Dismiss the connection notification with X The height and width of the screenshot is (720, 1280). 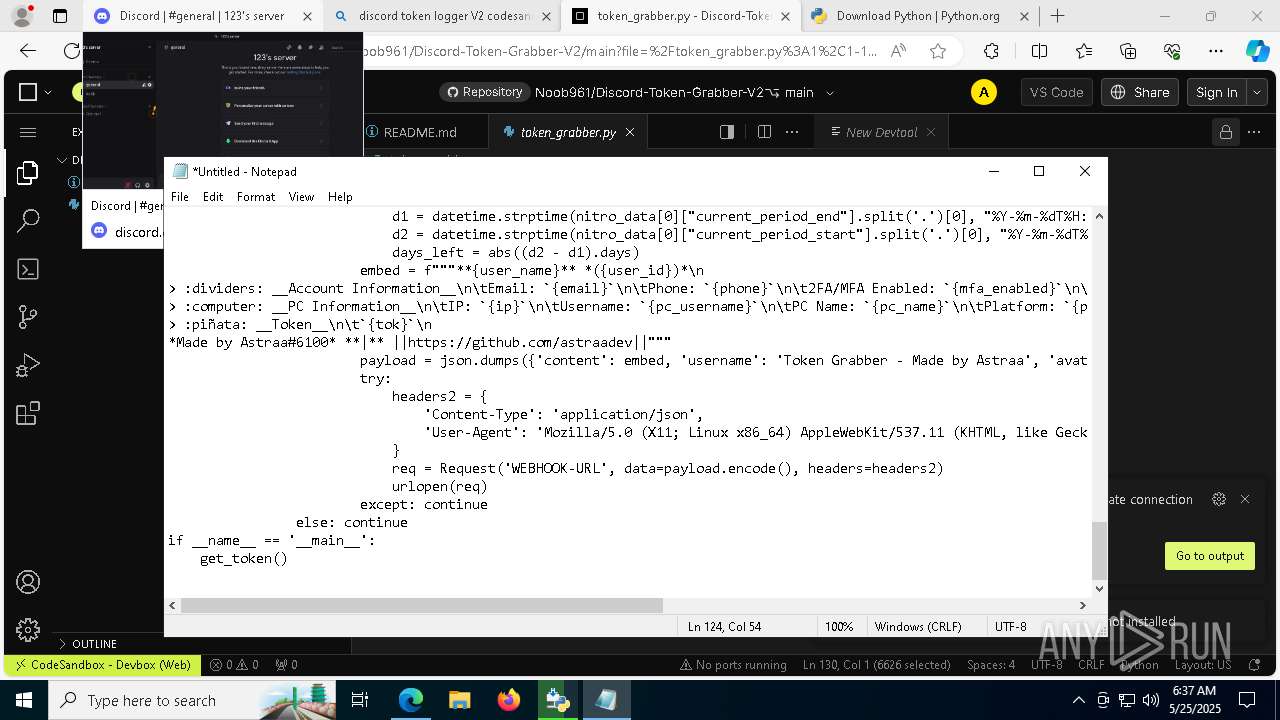point(1245,499)
